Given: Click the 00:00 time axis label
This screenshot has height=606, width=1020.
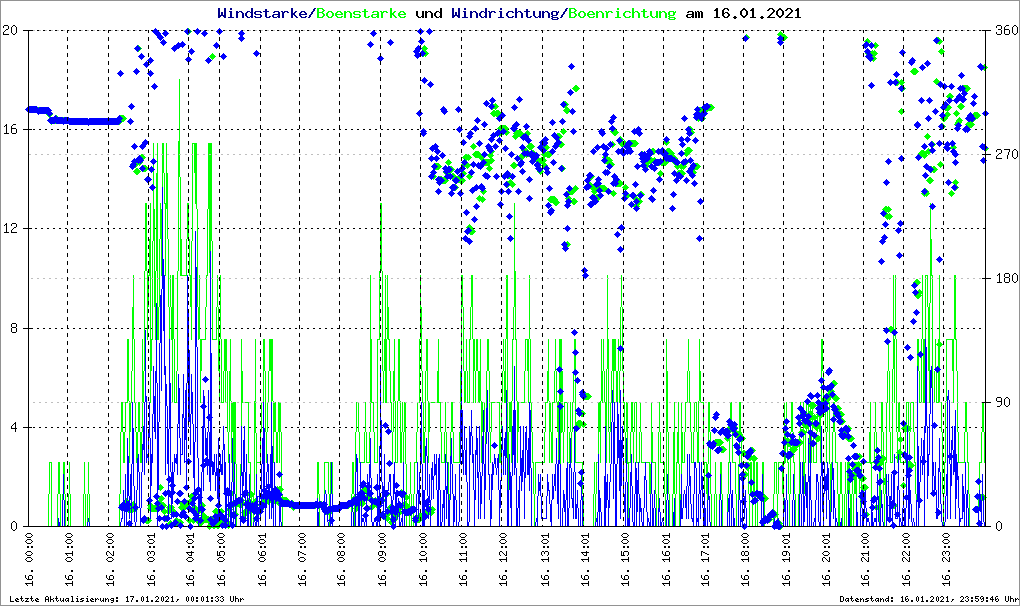Looking at the screenshot, I should point(30,561).
